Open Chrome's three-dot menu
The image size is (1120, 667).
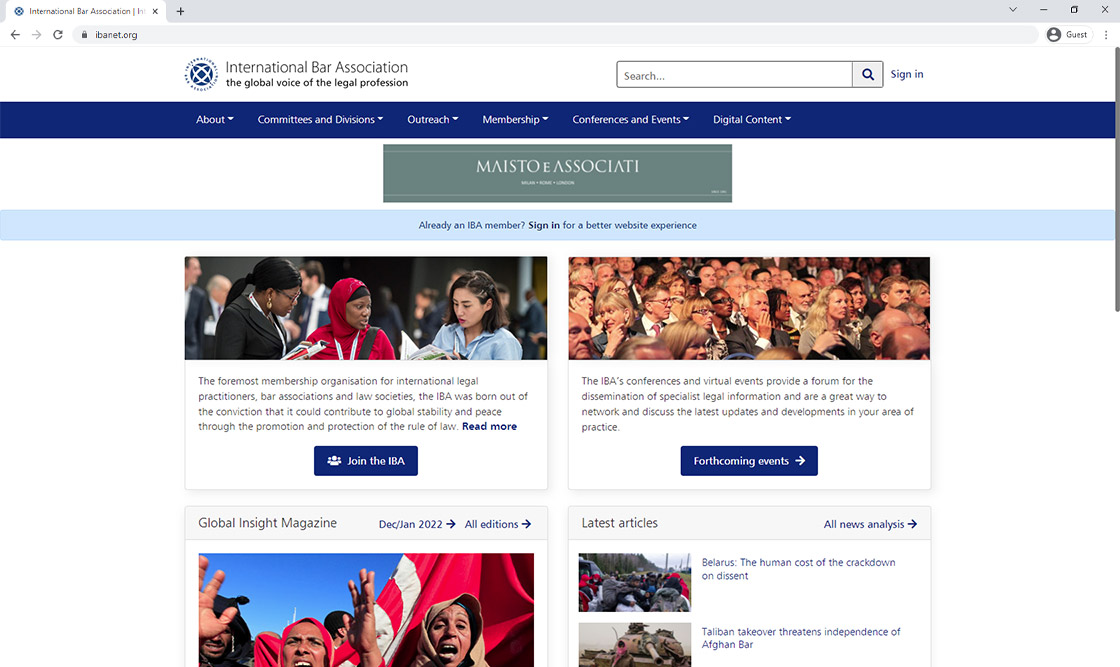(x=1106, y=34)
